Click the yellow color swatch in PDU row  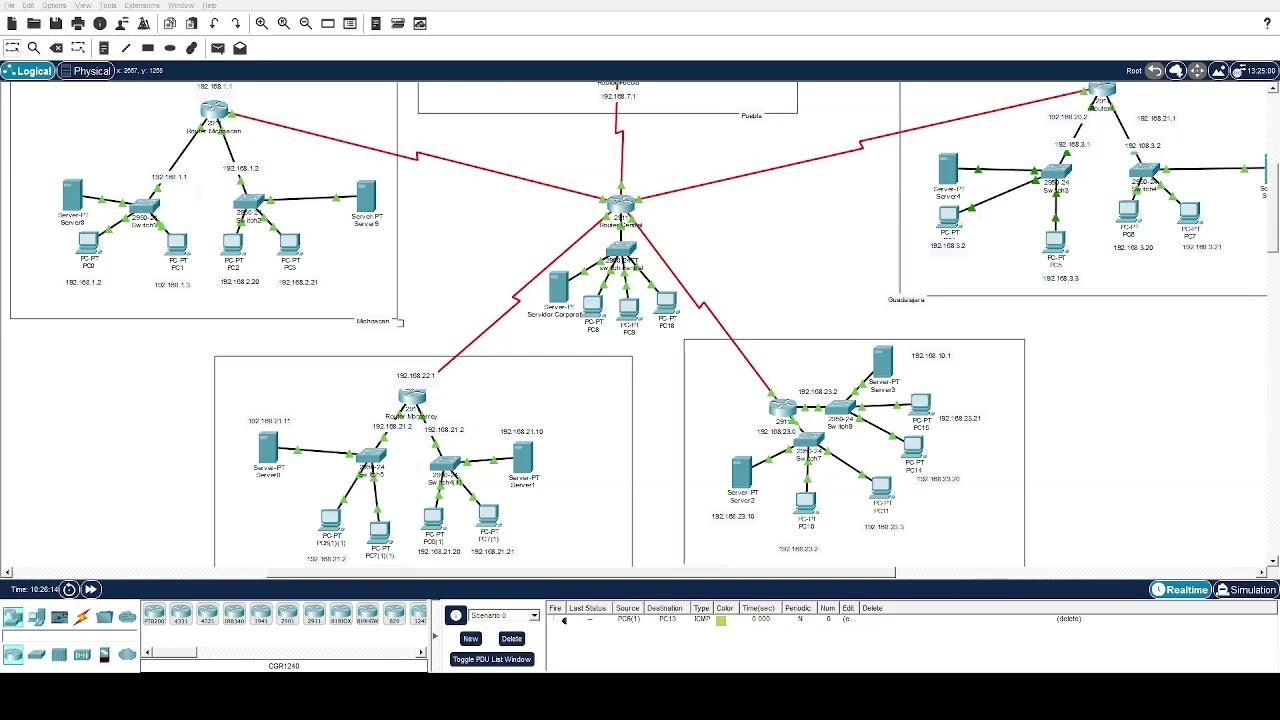[x=721, y=620]
